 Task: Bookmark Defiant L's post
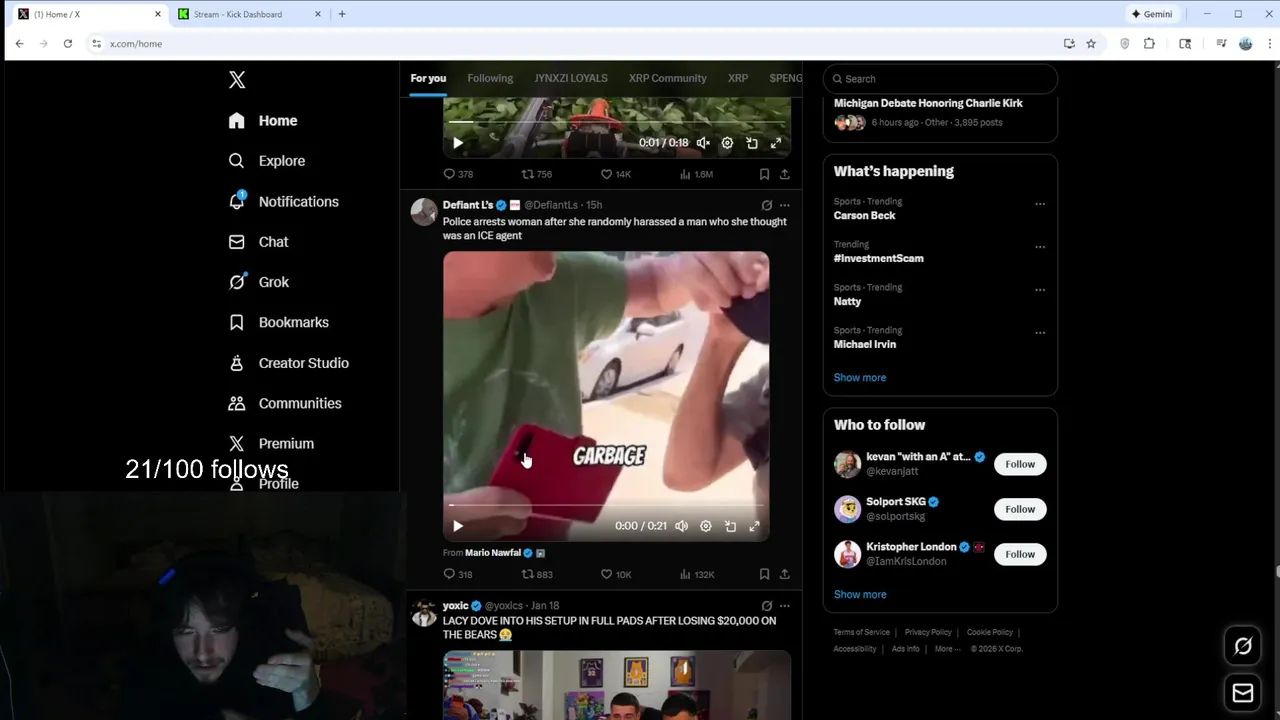(x=764, y=574)
